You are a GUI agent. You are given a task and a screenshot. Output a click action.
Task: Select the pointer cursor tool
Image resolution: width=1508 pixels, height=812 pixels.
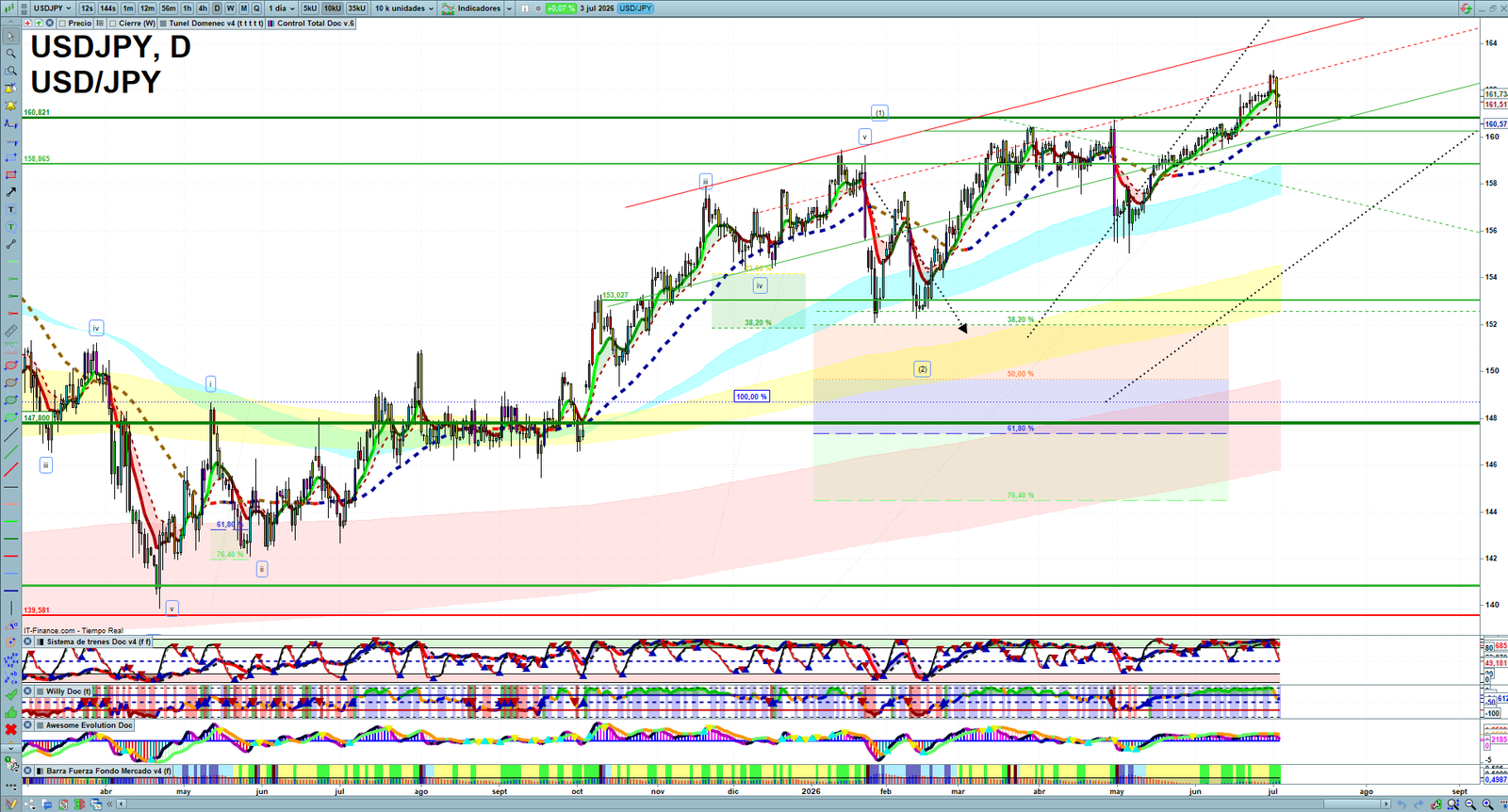[x=10, y=37]
